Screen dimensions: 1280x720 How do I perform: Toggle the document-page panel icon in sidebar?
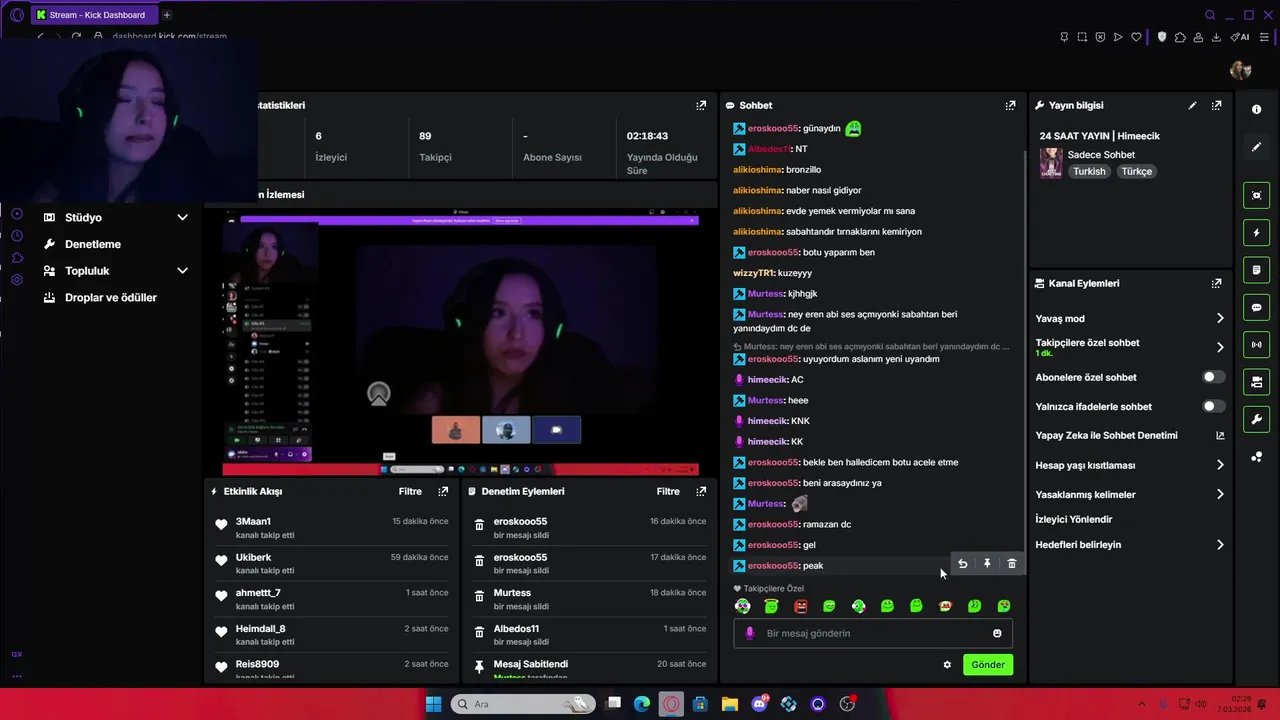(x=1257, y=270)
